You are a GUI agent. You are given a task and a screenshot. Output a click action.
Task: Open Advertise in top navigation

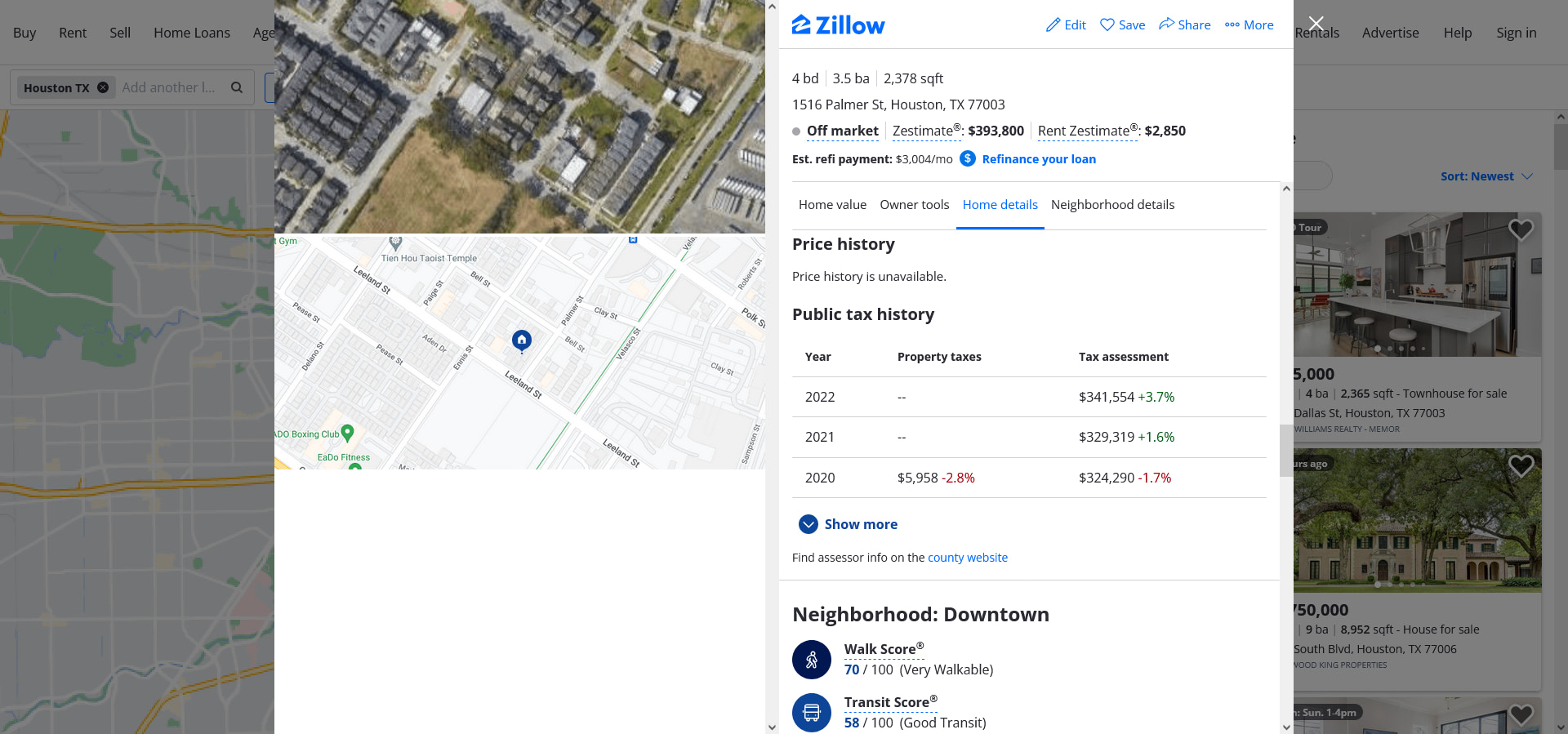[1390, 33]
